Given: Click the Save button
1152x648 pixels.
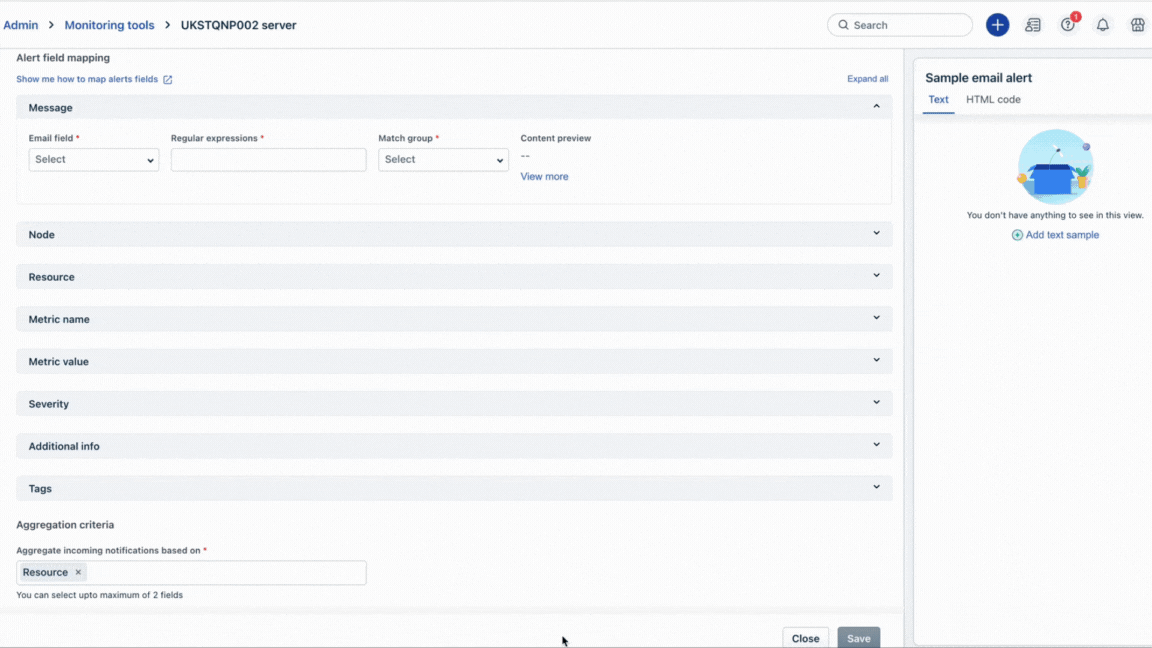Looking at the screenshot, I should pos(858,638).
